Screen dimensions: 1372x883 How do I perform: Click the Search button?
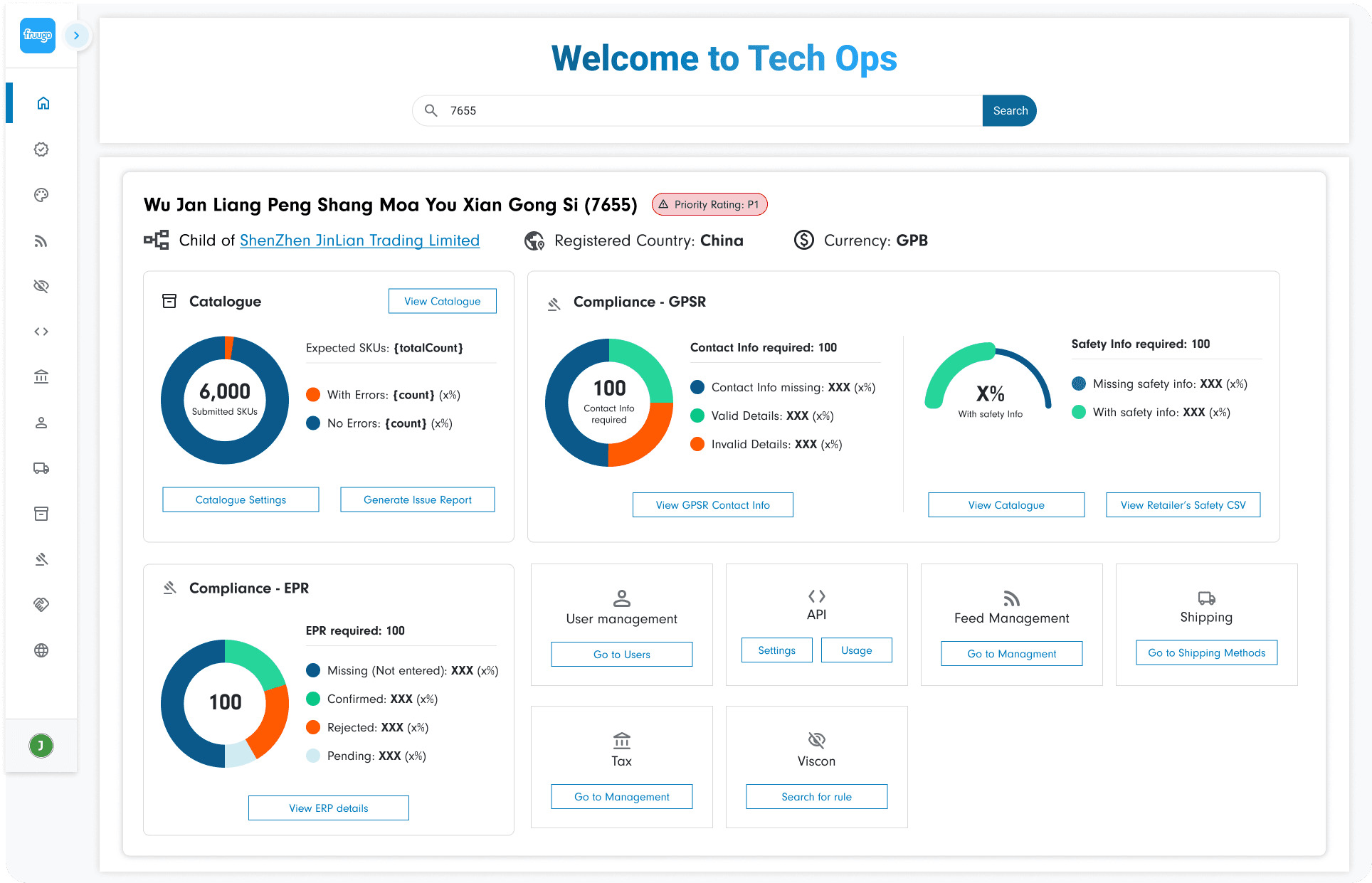coord(1009,111)
